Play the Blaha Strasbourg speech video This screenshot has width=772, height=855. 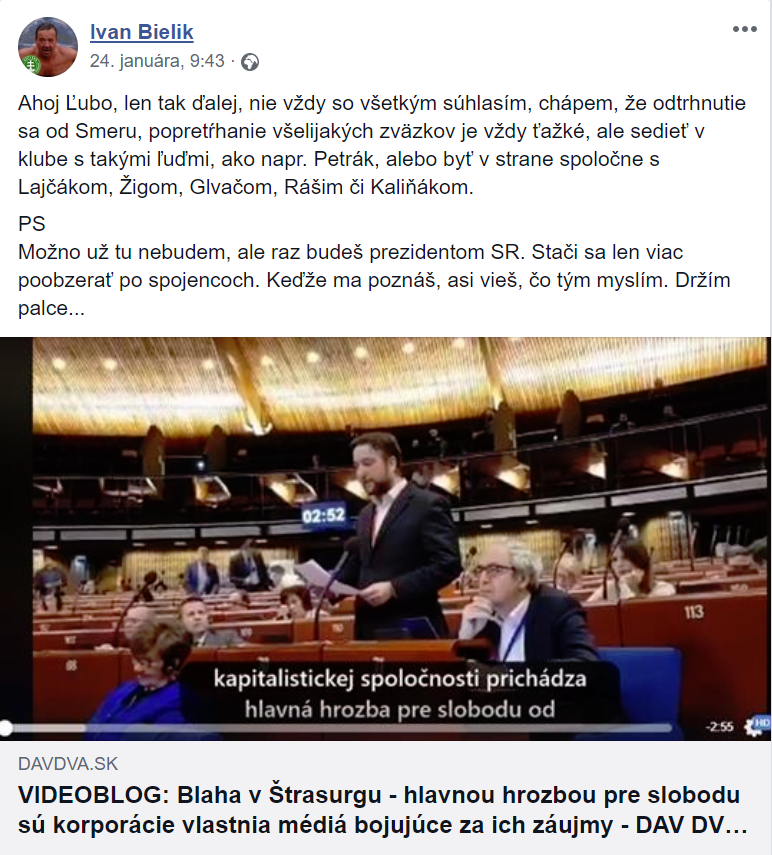tap(386, 538)
